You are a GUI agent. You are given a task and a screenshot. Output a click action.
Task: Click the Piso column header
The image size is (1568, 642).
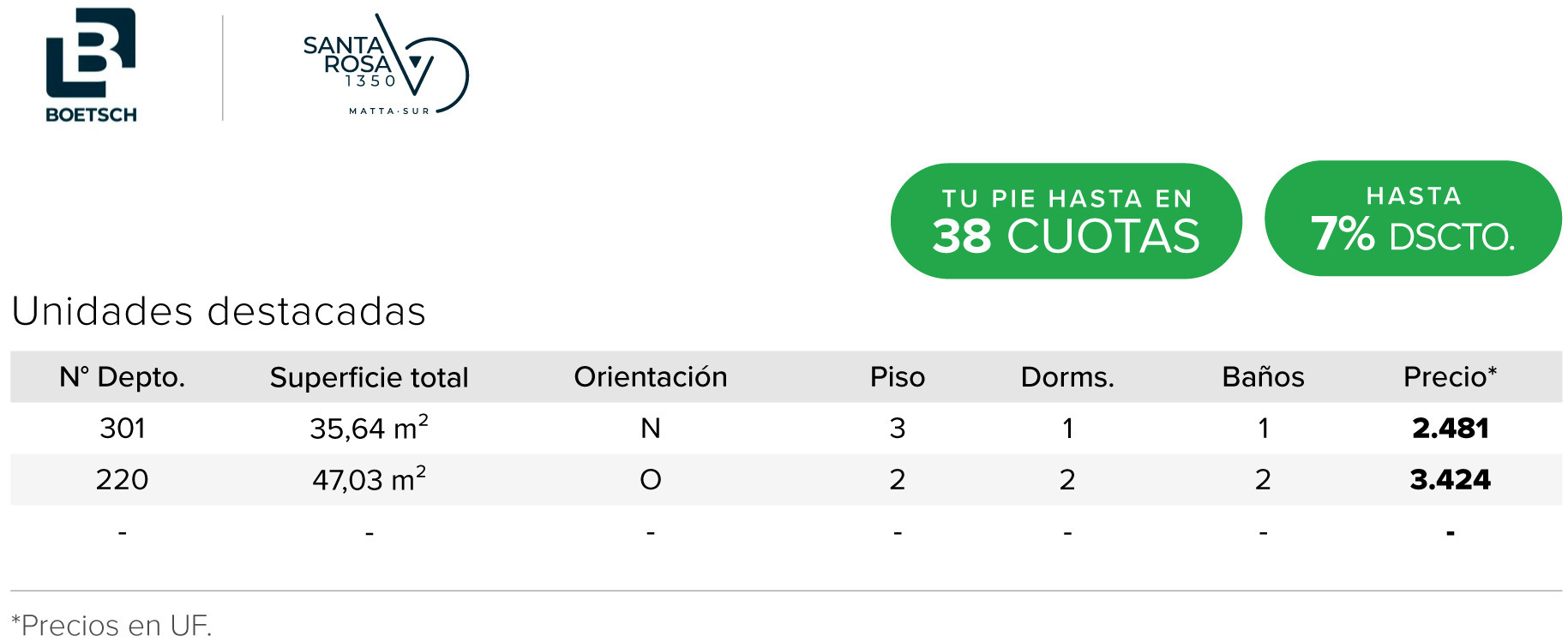coord(898,377)
